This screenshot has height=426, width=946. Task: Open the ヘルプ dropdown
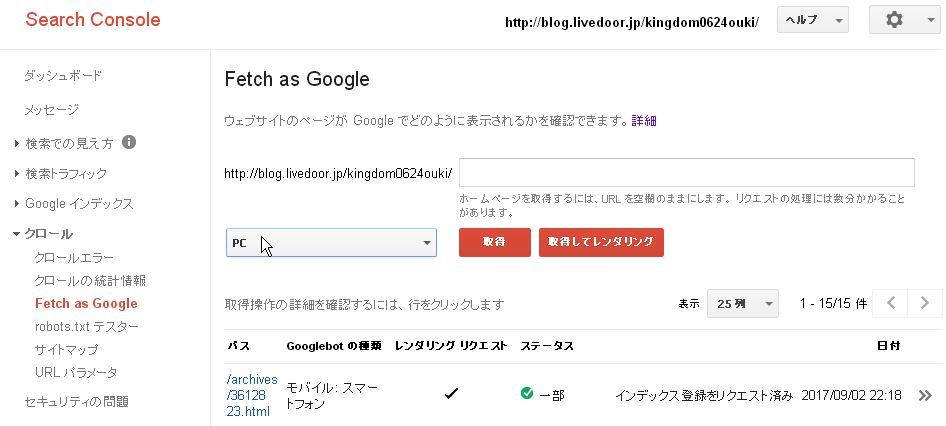coord(812,20)
